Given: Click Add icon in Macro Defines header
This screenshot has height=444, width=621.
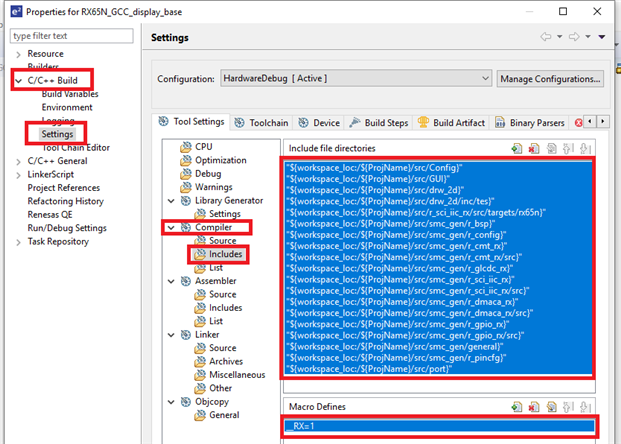Looking at the screenshot, I should tap(517, 407).
